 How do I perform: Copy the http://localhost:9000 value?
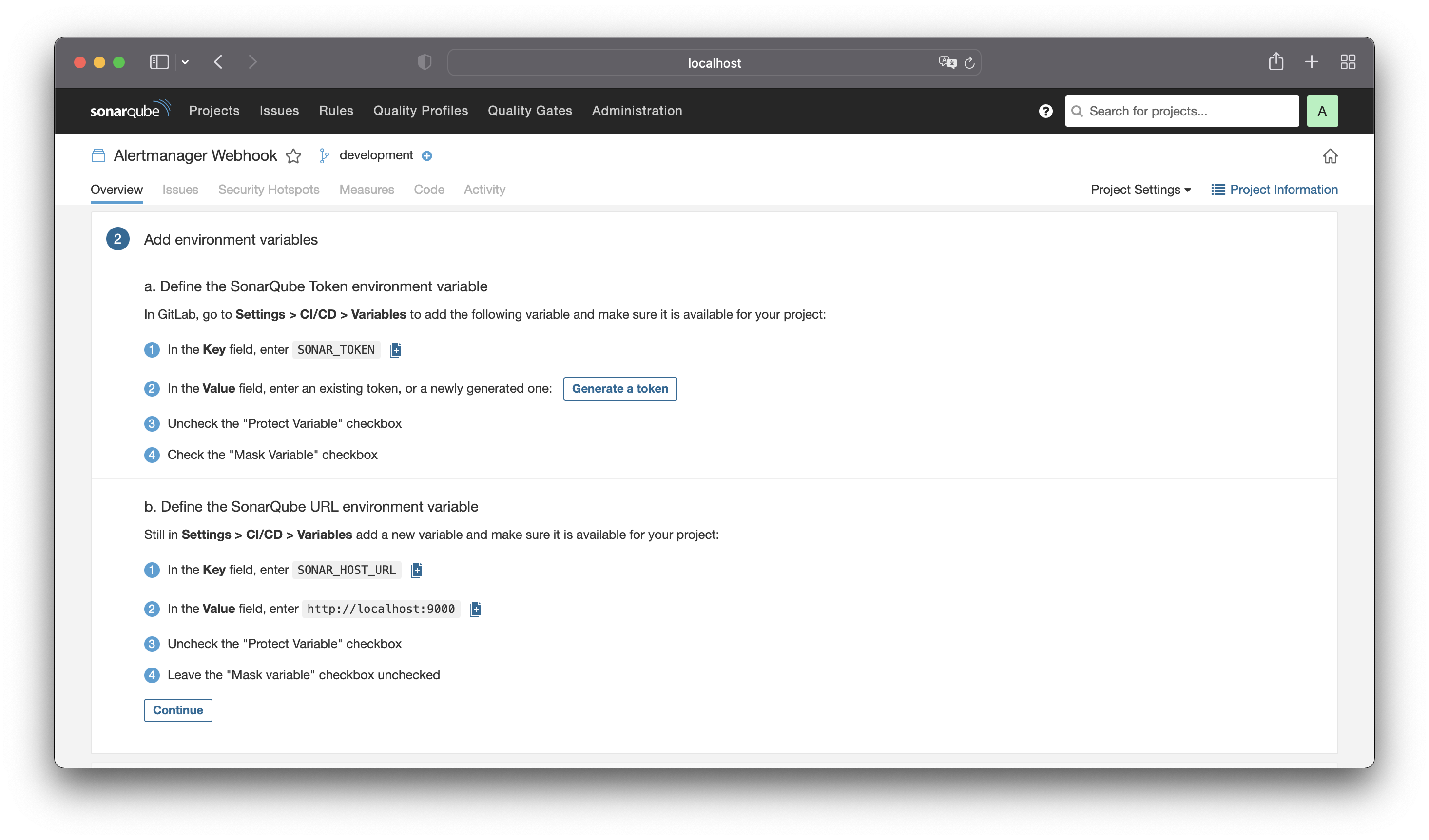pos(475,609)
